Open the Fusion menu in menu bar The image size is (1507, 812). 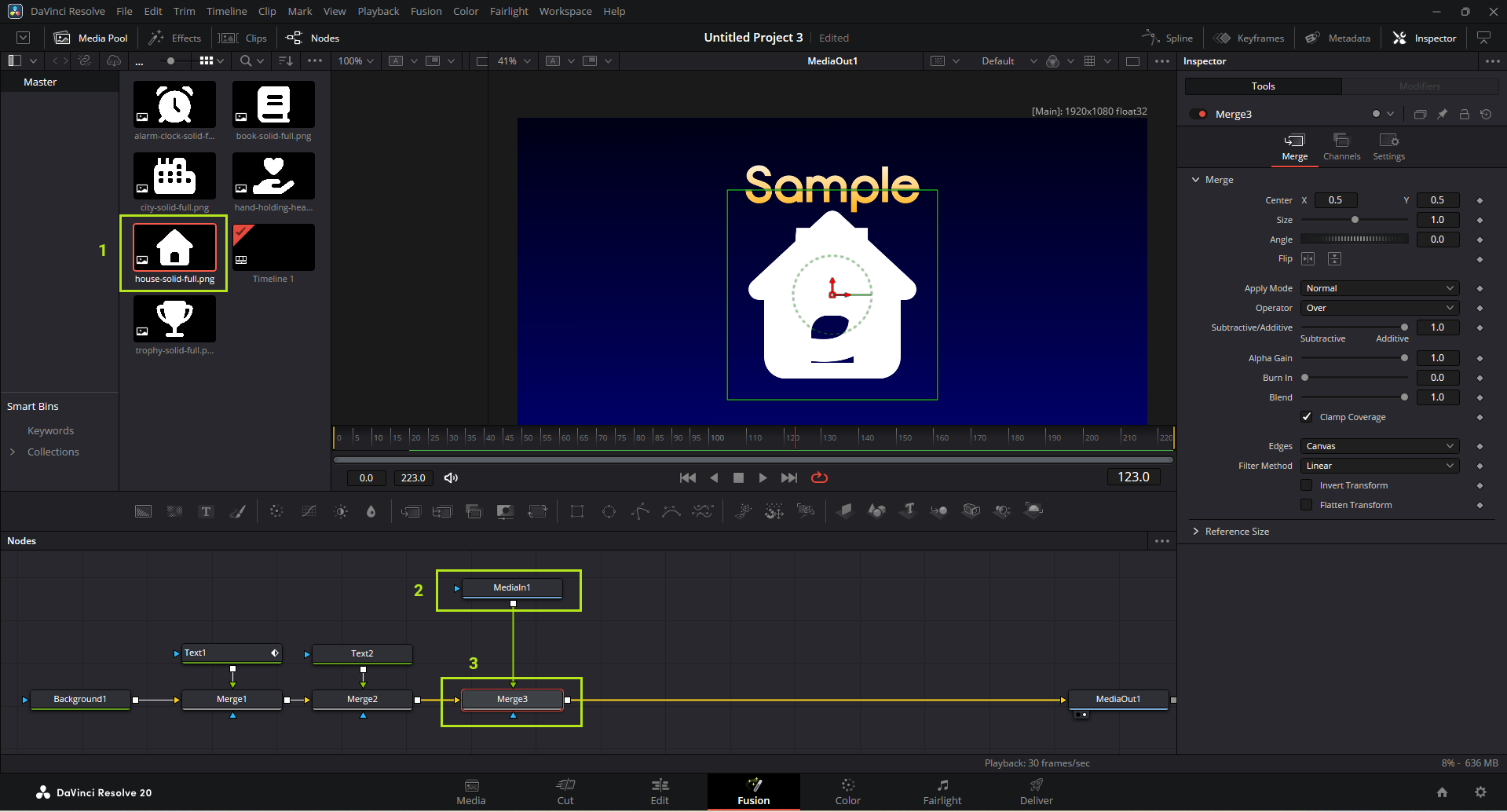[x=426, y=11]
